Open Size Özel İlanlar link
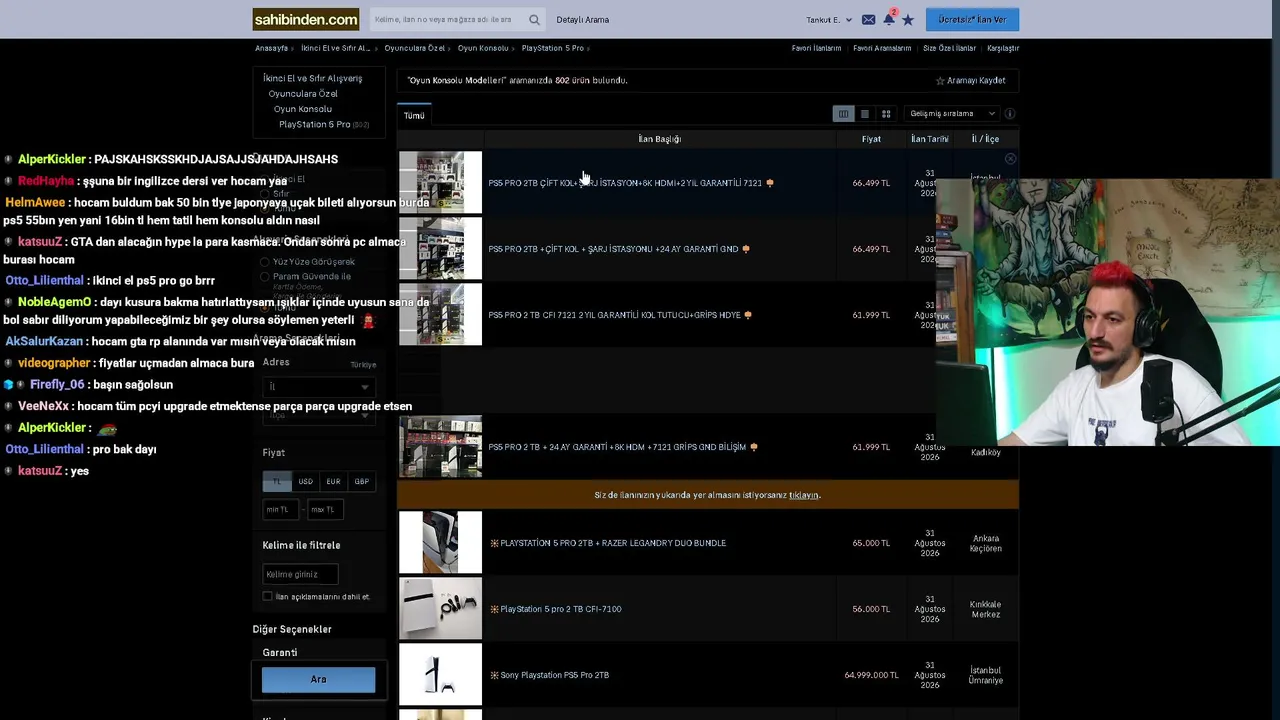This screenshot has width=1280, height=720. (949, 48)
